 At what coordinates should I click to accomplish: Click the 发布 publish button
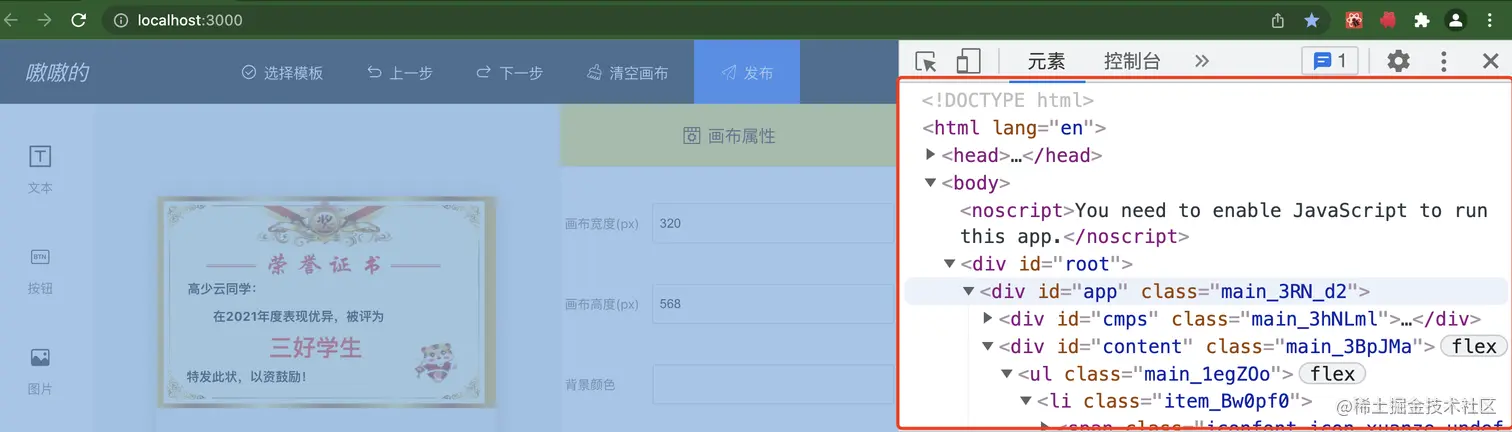click(x=747, y=72)
